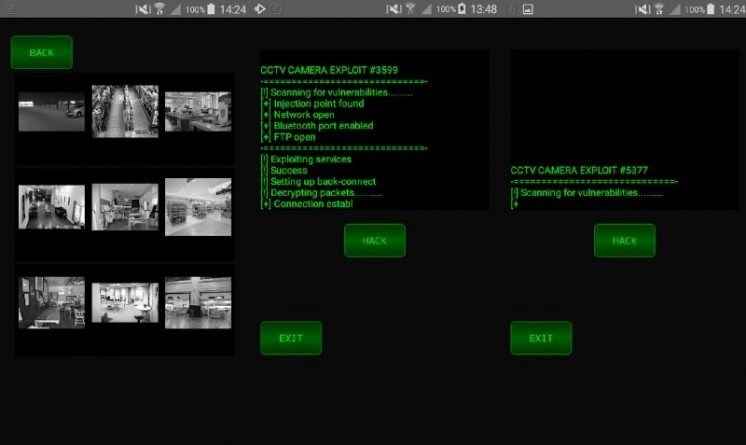Image resolution: width=746 pixels, height=445 pixels.
Task: Open the lounge with round tables thumbnail
Action: 125,303
